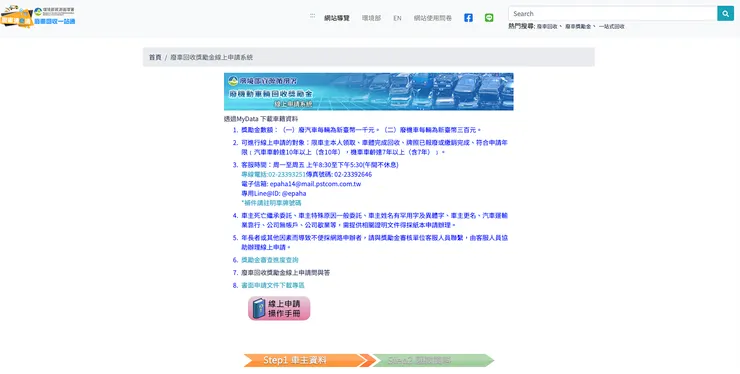
Task: Focus the Search input field
Action: coord(613,14)
